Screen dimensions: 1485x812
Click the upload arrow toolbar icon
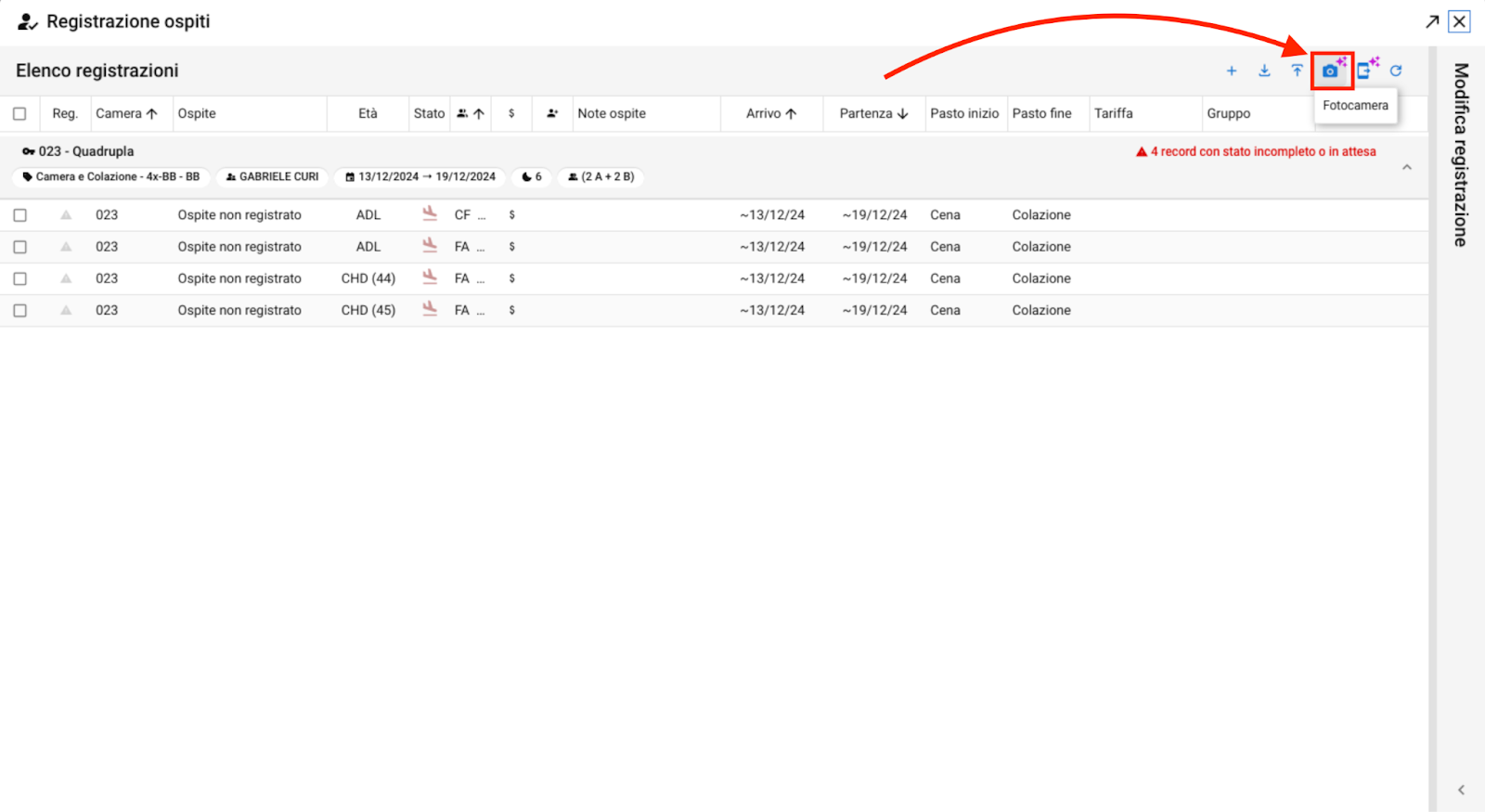pos(1297,71)
